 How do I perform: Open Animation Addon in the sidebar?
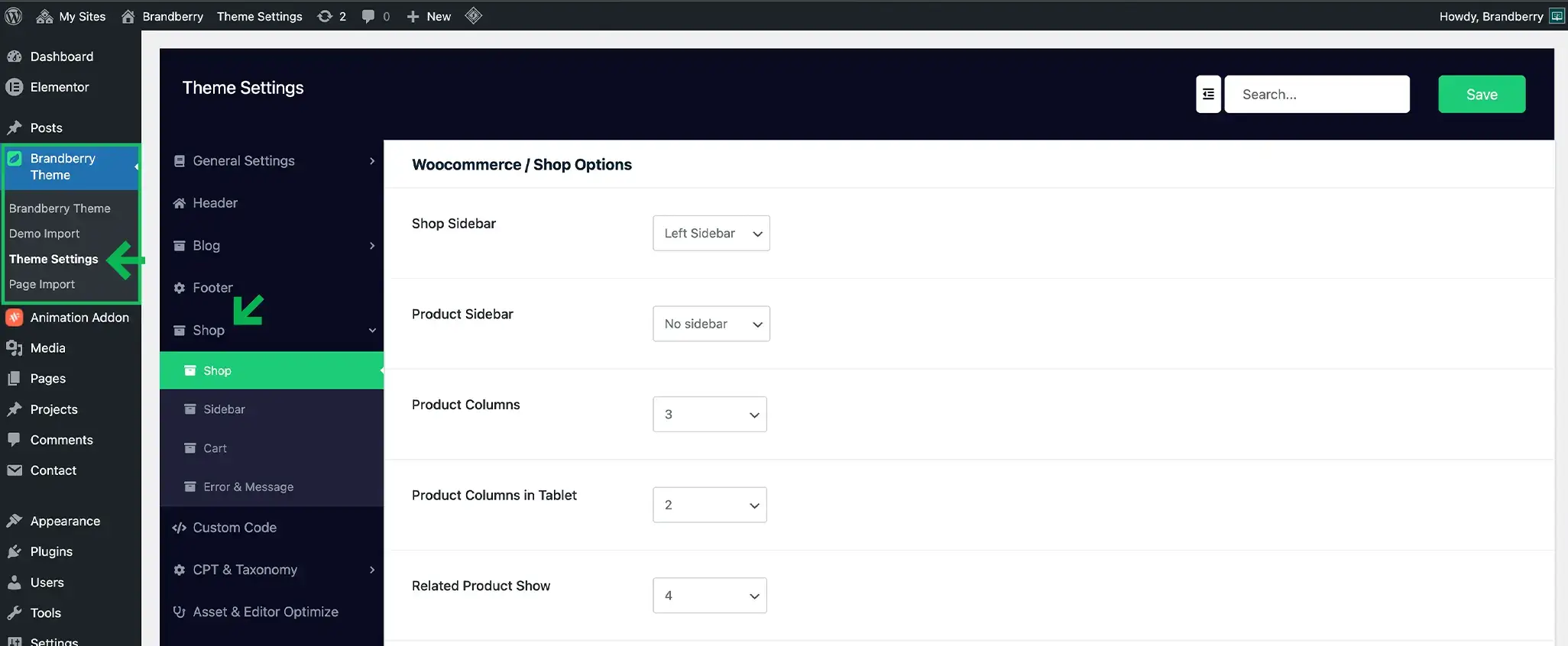[79, 318]
